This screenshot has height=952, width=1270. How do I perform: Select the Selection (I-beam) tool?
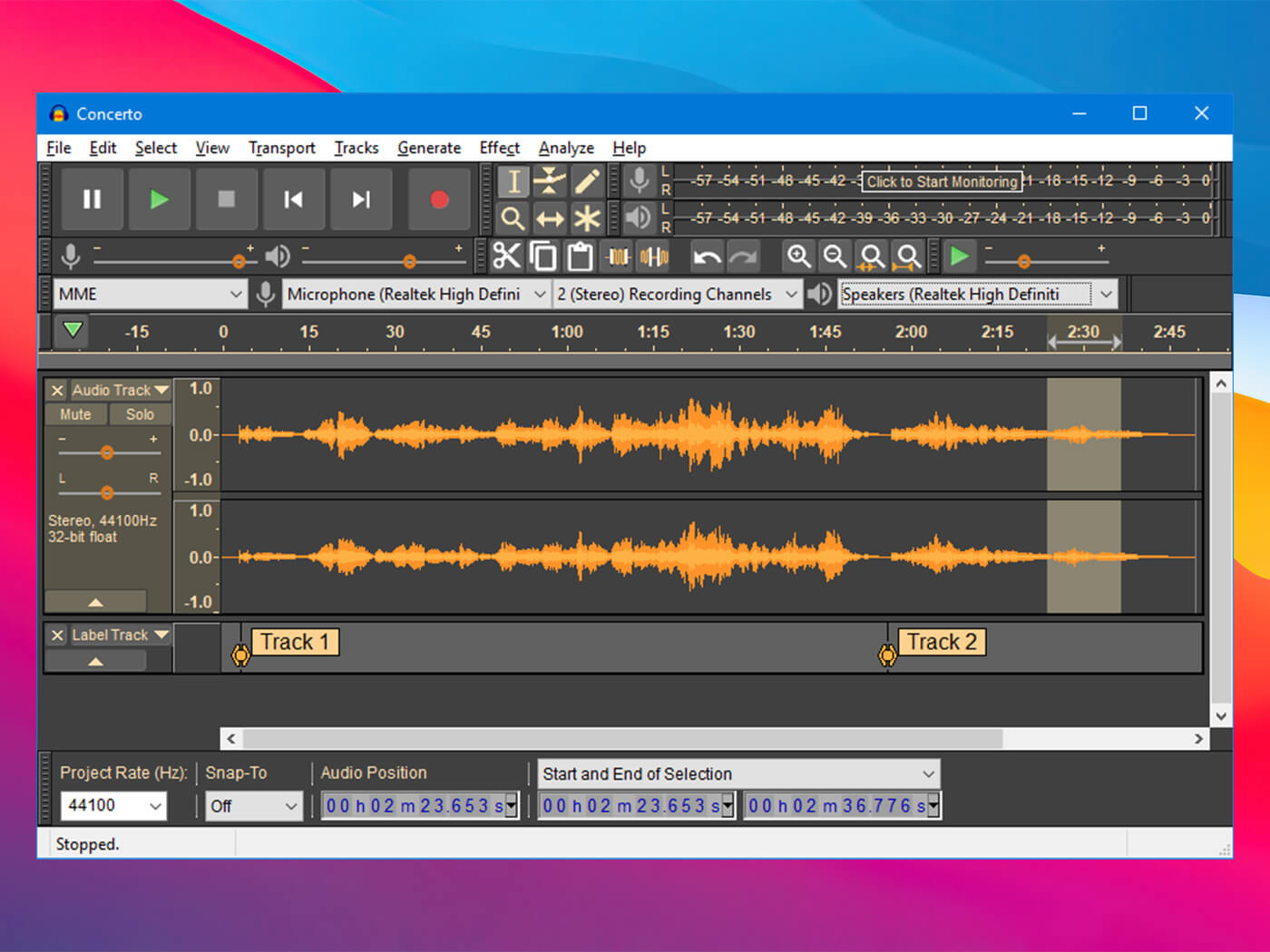pyautogui.click(x=513, y=180)
